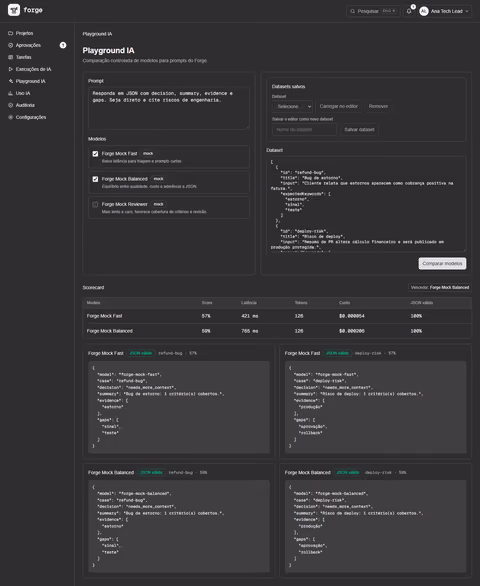Open the notifications bell
Image resolution: width=480 pixels, height=586 pixels.
click(409, 11)
